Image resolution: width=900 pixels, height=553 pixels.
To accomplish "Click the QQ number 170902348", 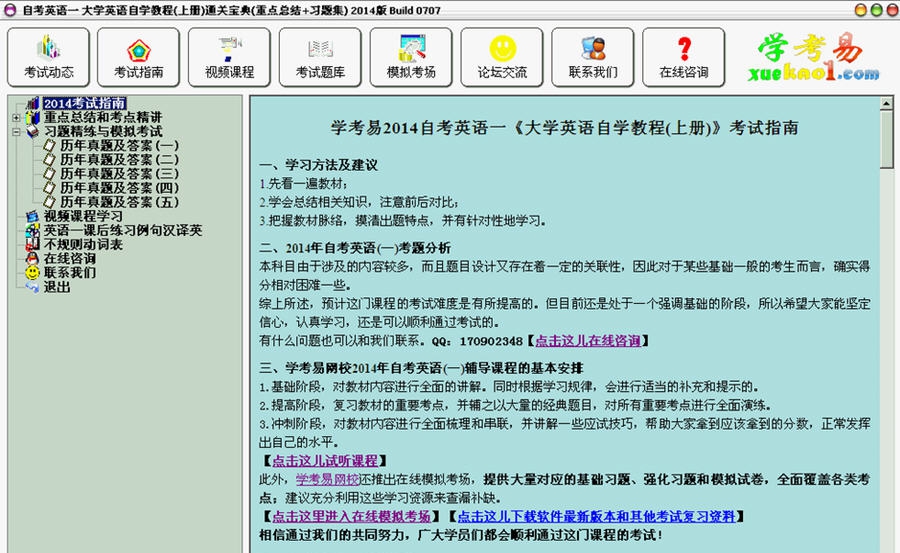I will point(491,341).
